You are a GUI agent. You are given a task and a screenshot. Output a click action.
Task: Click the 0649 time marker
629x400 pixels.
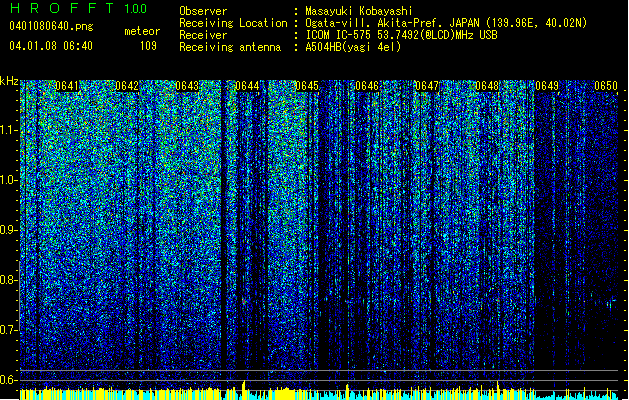[x=547, y=86]
